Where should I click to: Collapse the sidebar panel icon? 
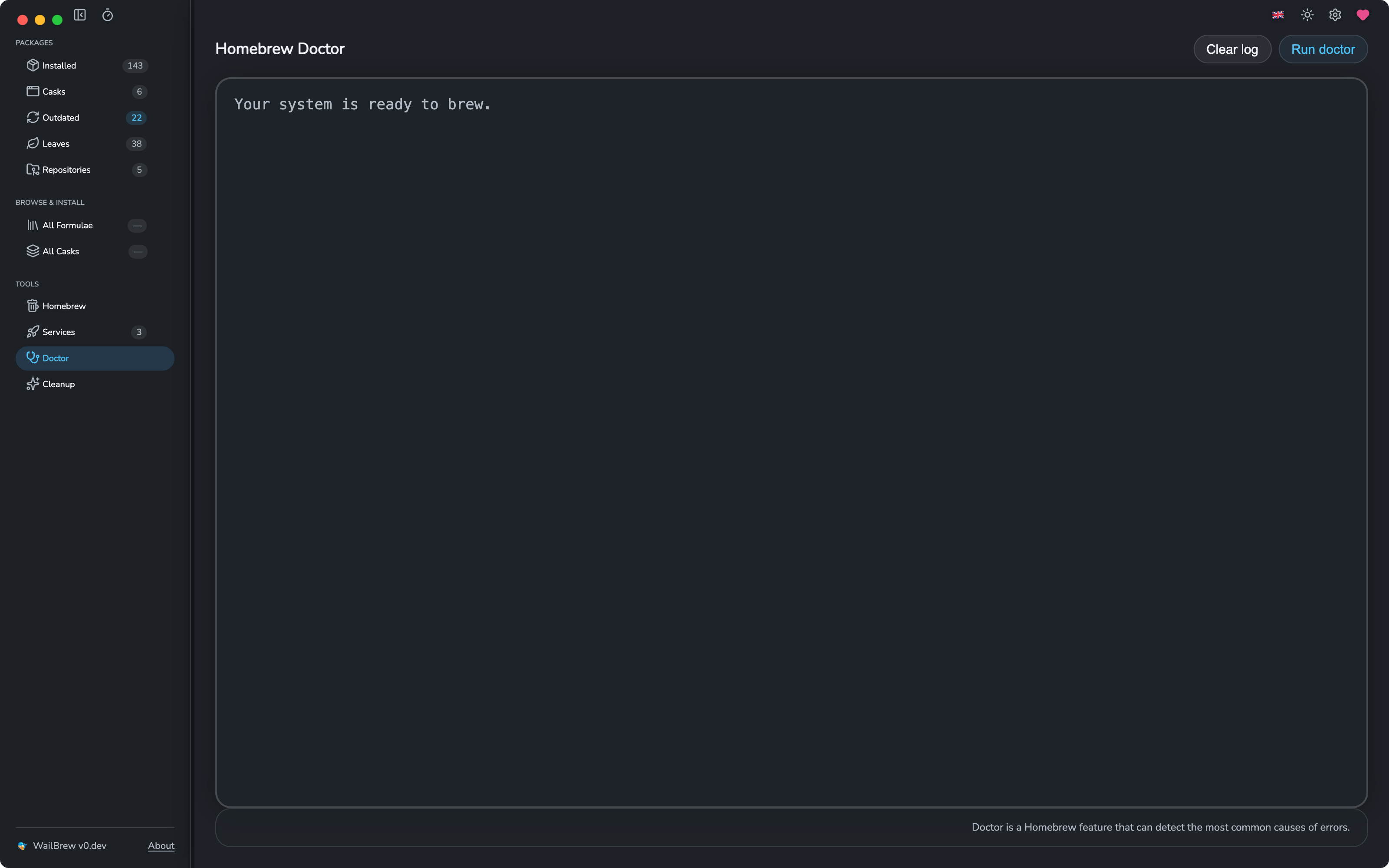(x=80, y=15)
